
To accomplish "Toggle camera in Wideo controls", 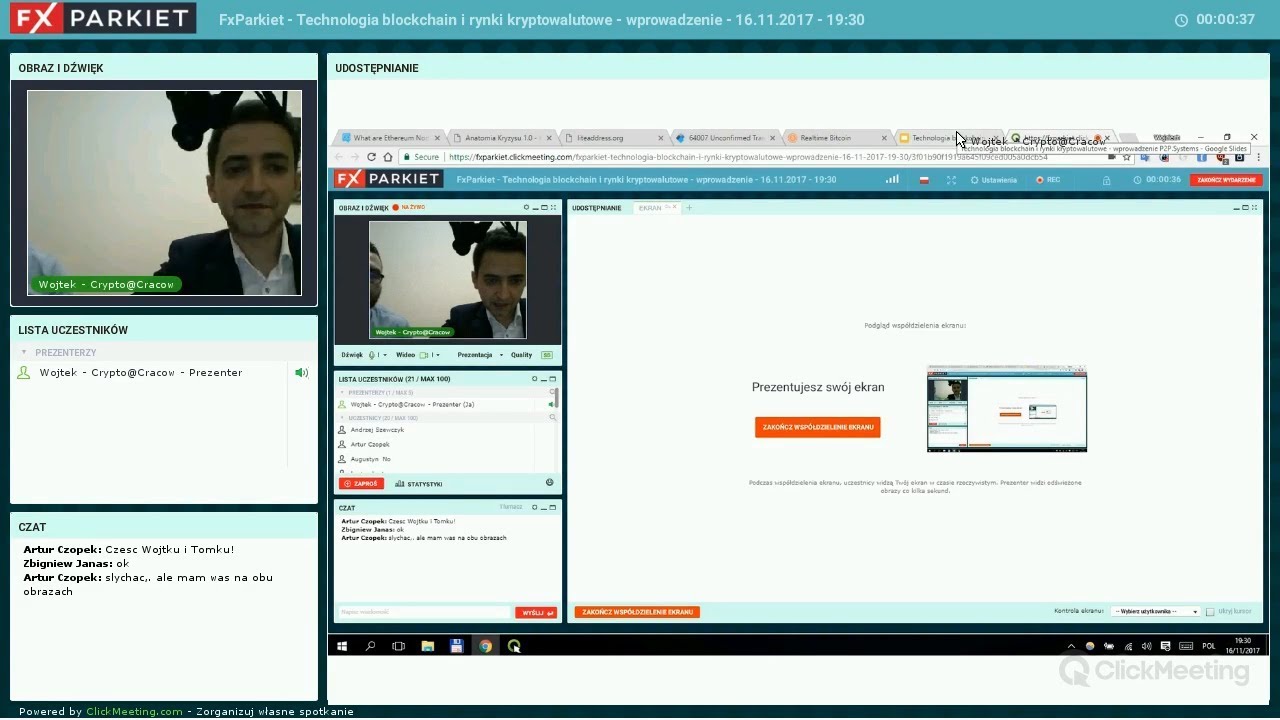I will [x=424, y=355].
